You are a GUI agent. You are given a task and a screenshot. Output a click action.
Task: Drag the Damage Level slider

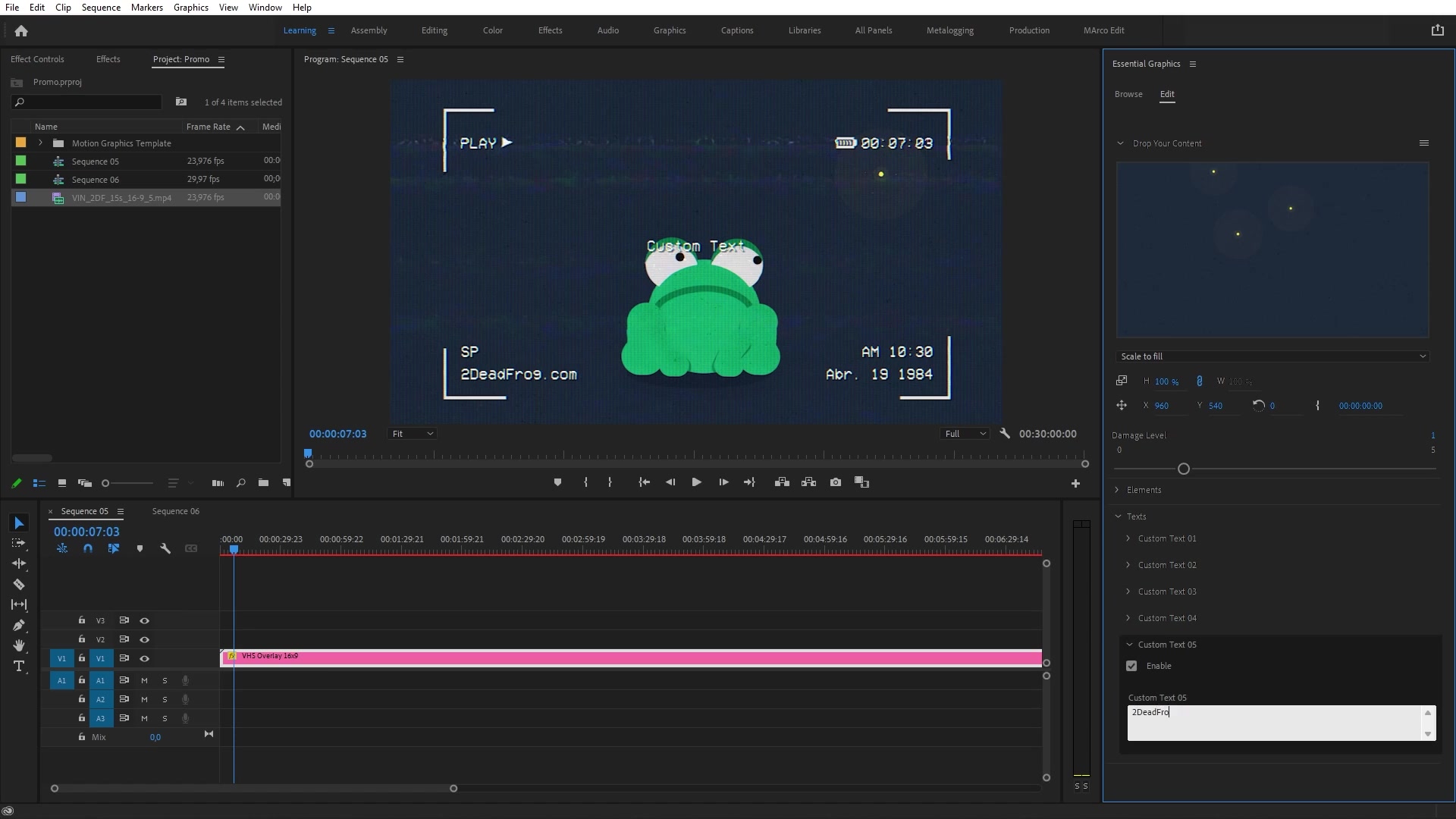click(1183, 468)
